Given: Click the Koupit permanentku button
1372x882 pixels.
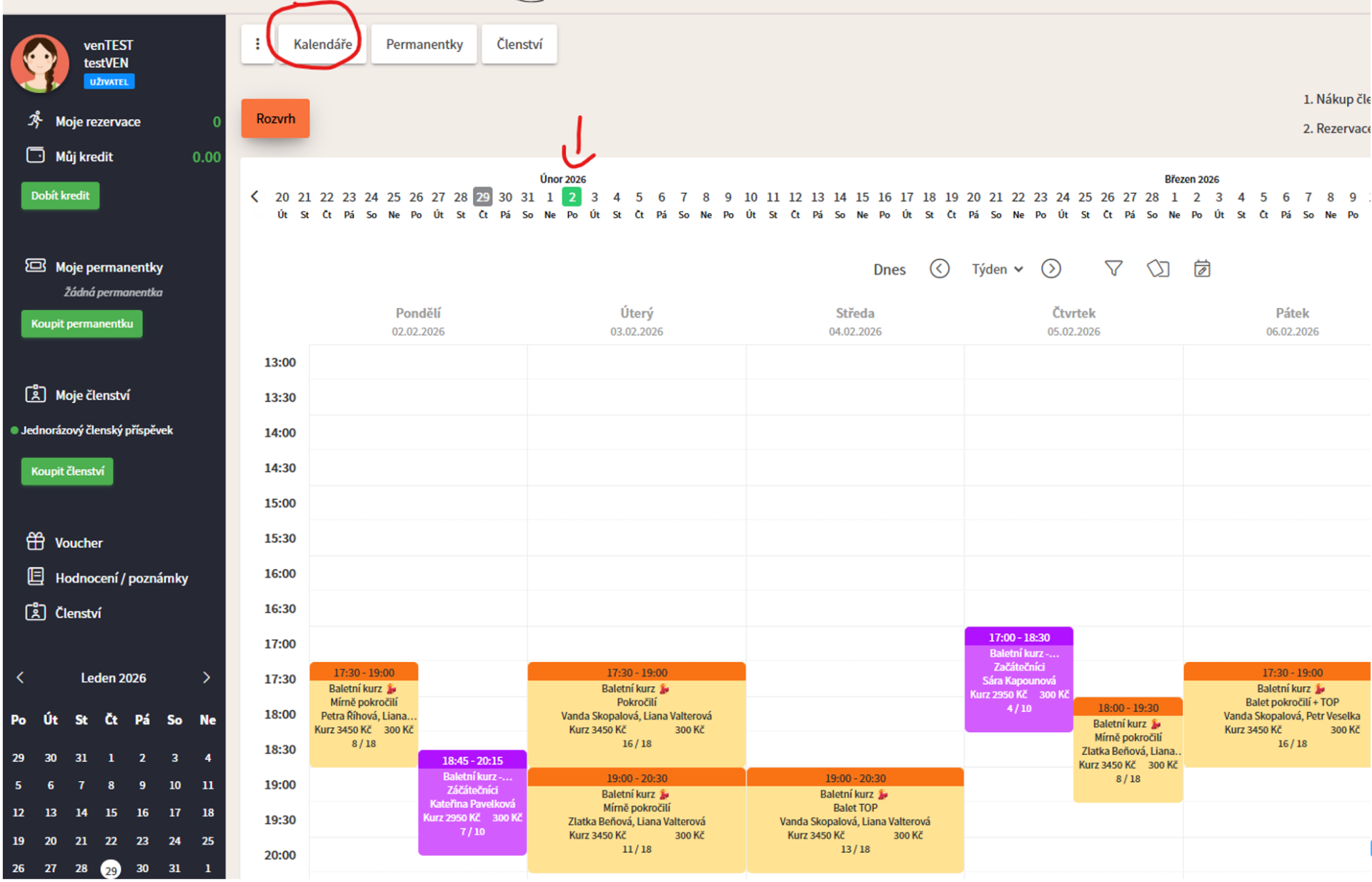Looking at the screenshot, I should point(81,324).
